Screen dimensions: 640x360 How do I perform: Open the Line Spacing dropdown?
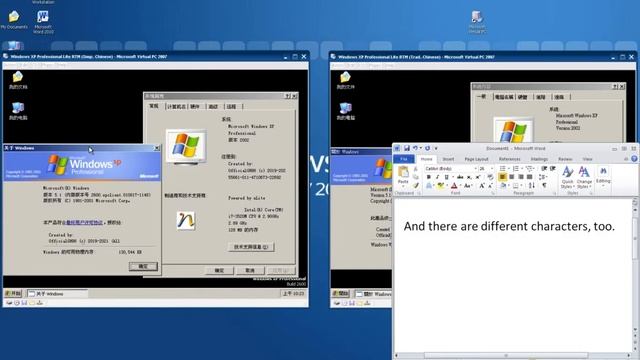(542, 177)
